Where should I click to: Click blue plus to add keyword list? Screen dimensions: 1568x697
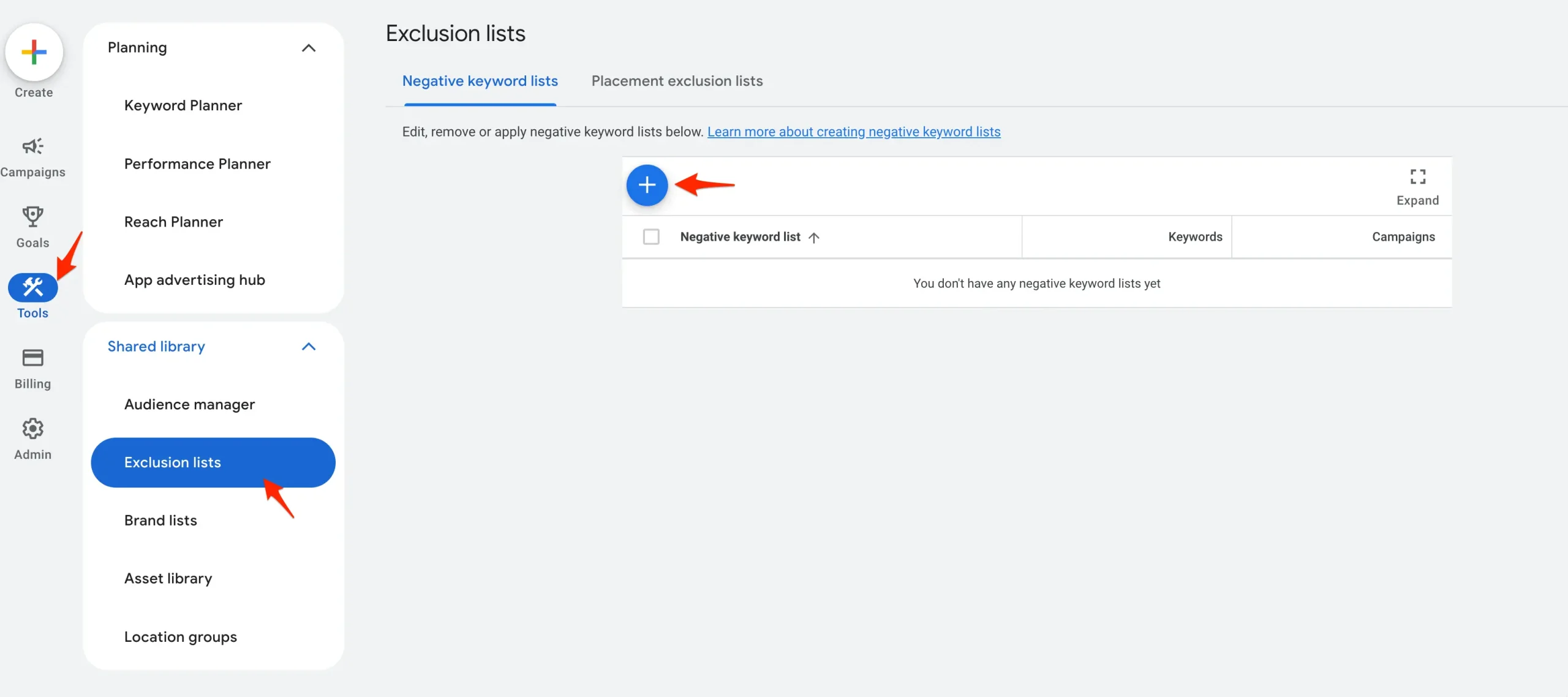point(647,185)
